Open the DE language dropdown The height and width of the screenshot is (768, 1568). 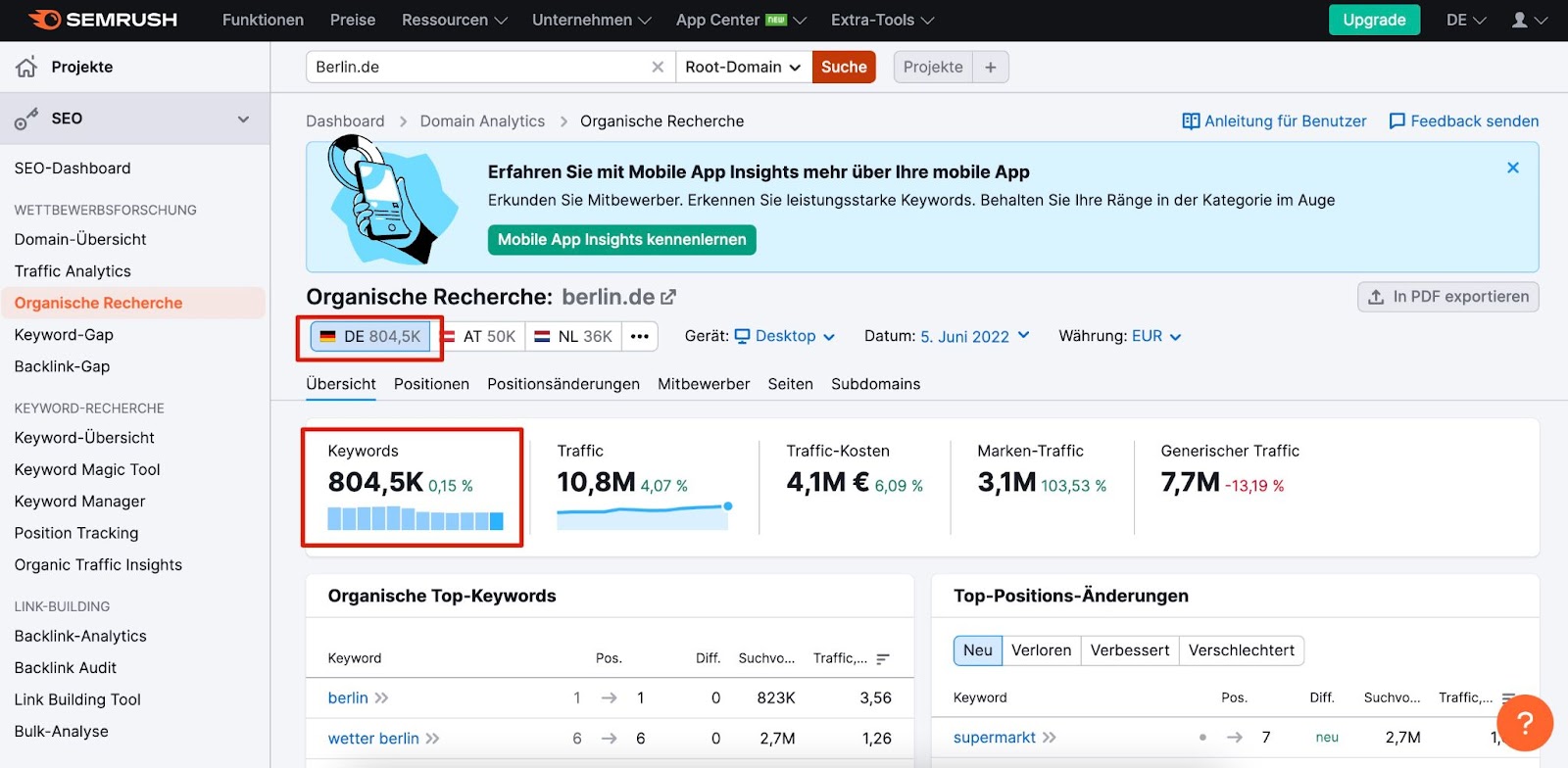(x=1466, y=20)
